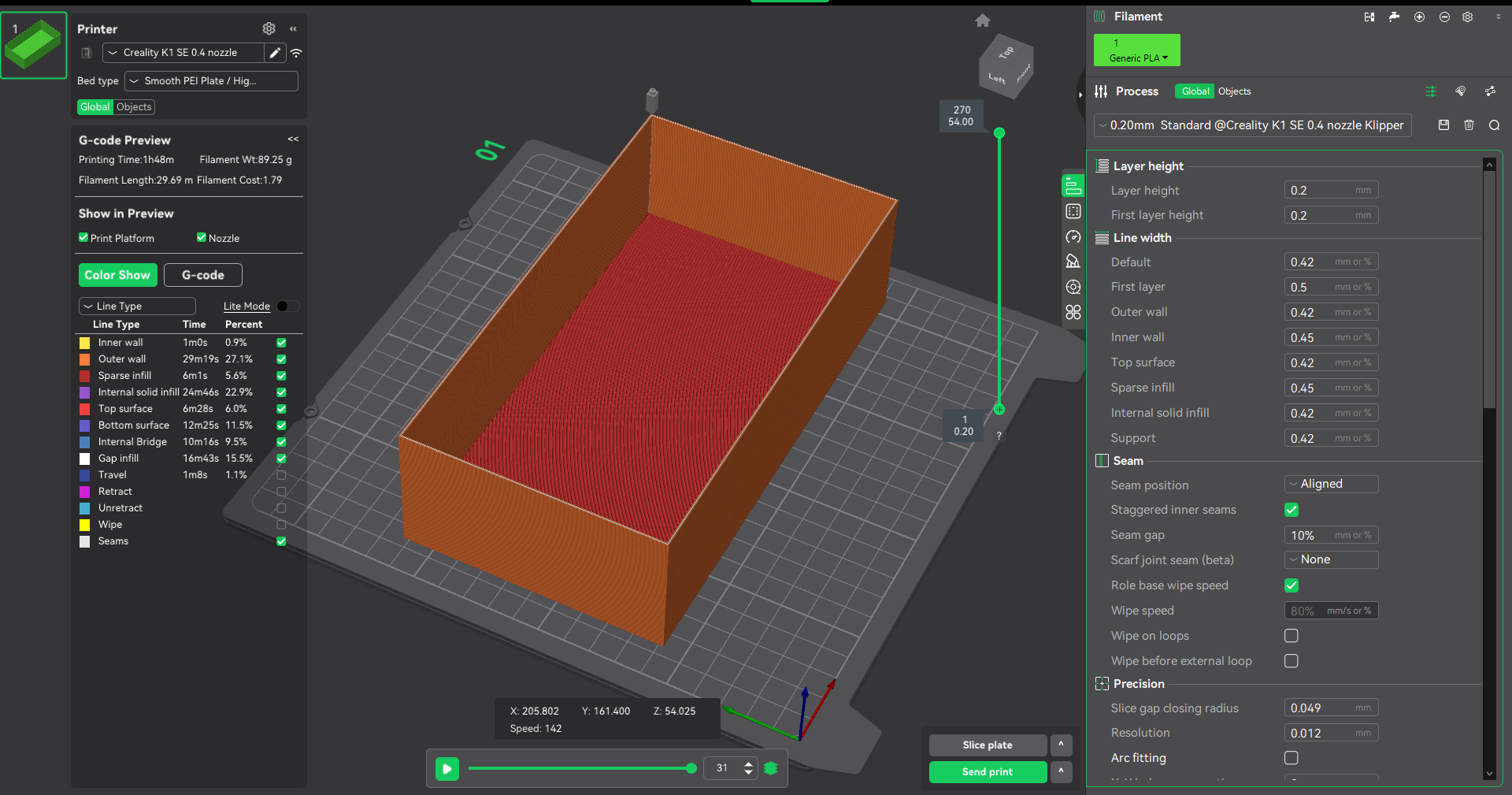
Task: Click the play button for the G-code preview
Action: [x=447, y=768]
